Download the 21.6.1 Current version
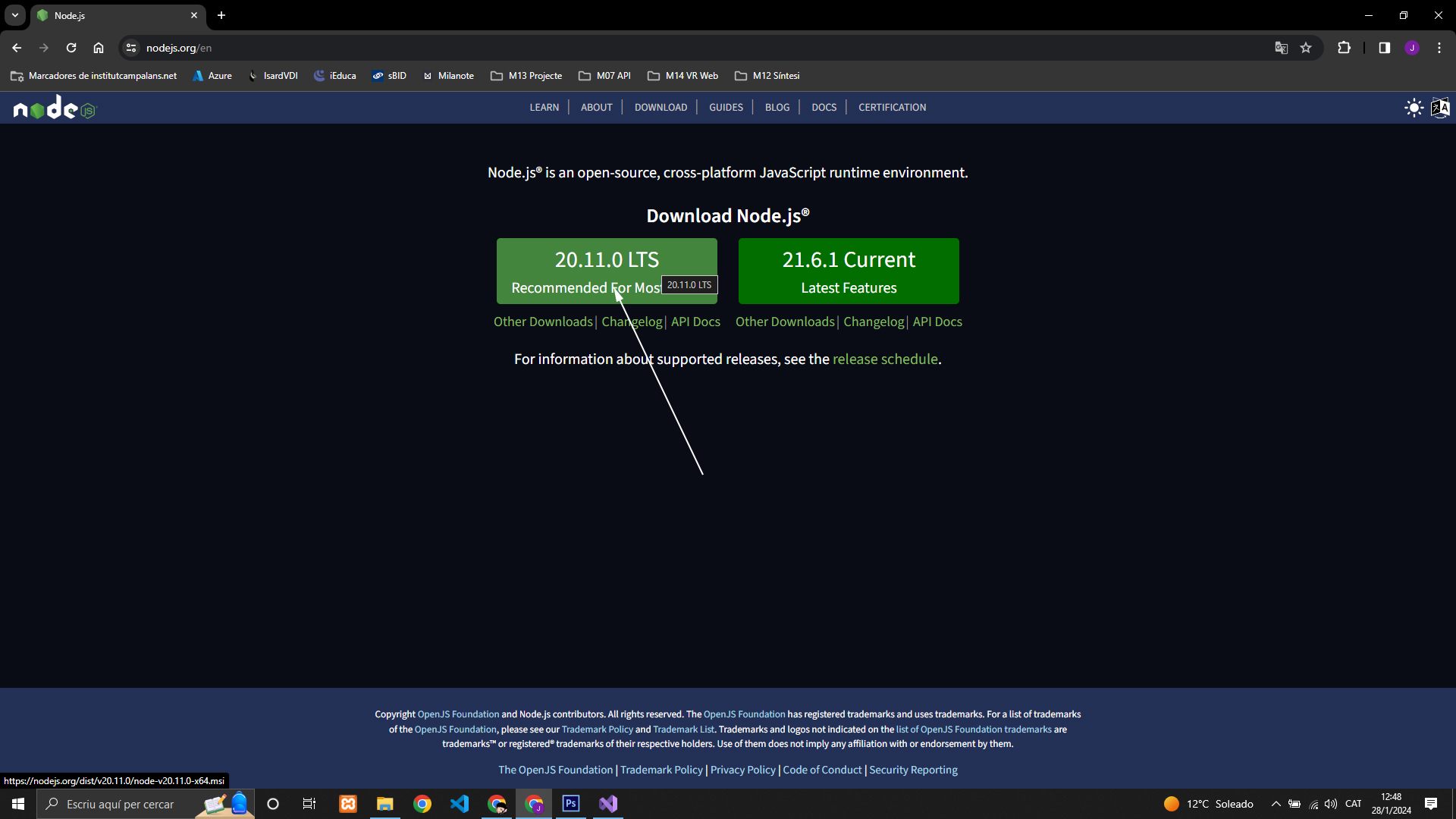The height and width of the screenshot is (819, 1456). coord(849,271)
